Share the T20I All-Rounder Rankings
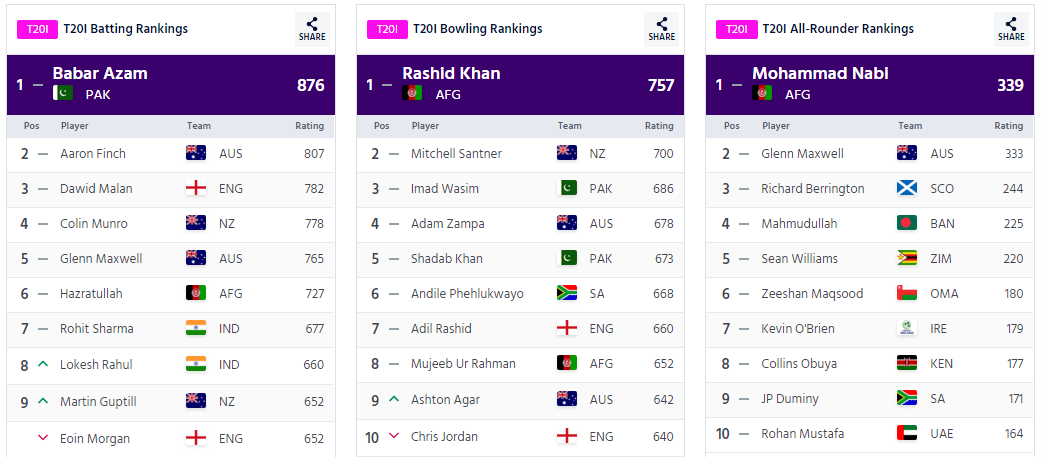Viewport: 1043px width, 457px height. coord(1011,28)
